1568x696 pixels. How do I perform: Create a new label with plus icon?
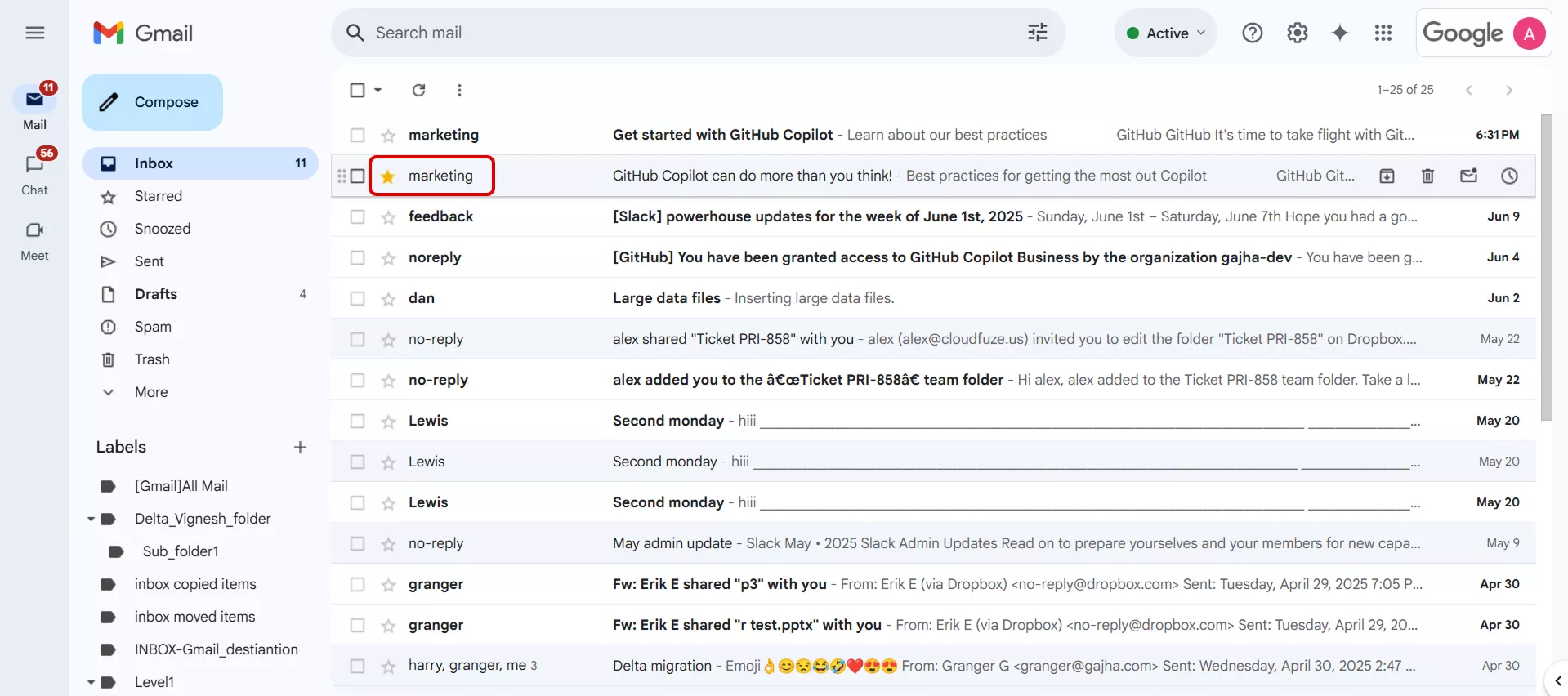(x=300, y=447)
